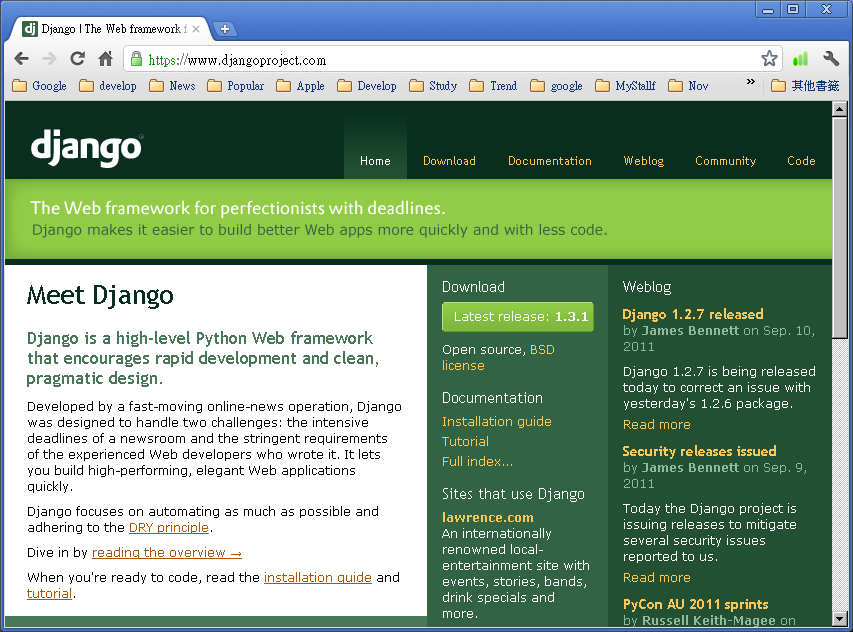Click inside the address bar
The width and height of the screenshot is (853, 632).
pos(400,58)
